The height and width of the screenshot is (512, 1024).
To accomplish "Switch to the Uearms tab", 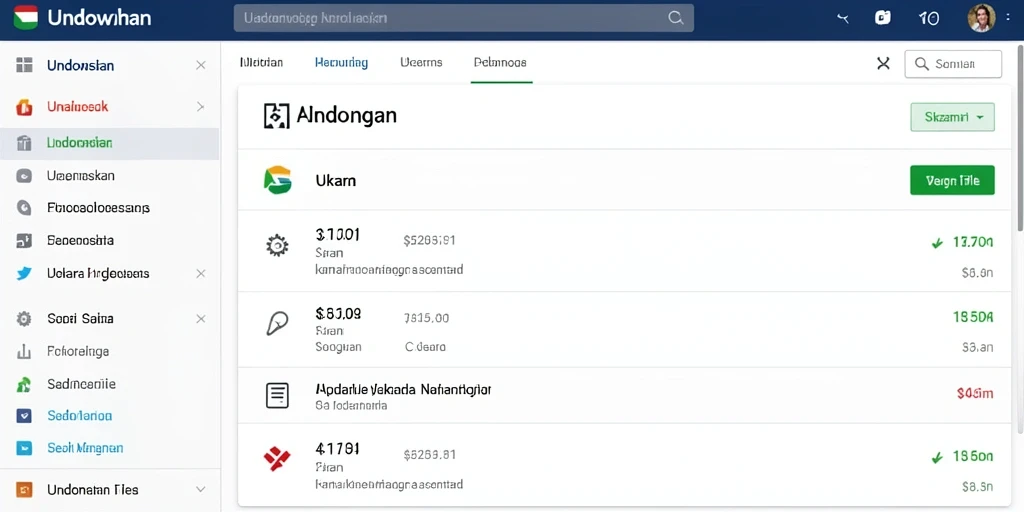I will [x=421, y=63].
